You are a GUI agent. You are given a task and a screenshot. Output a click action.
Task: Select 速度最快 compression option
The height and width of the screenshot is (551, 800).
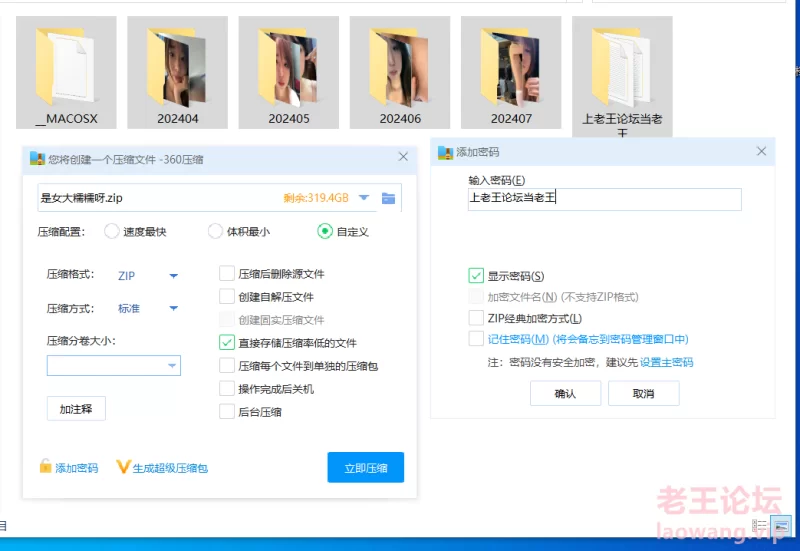[112, 232]
